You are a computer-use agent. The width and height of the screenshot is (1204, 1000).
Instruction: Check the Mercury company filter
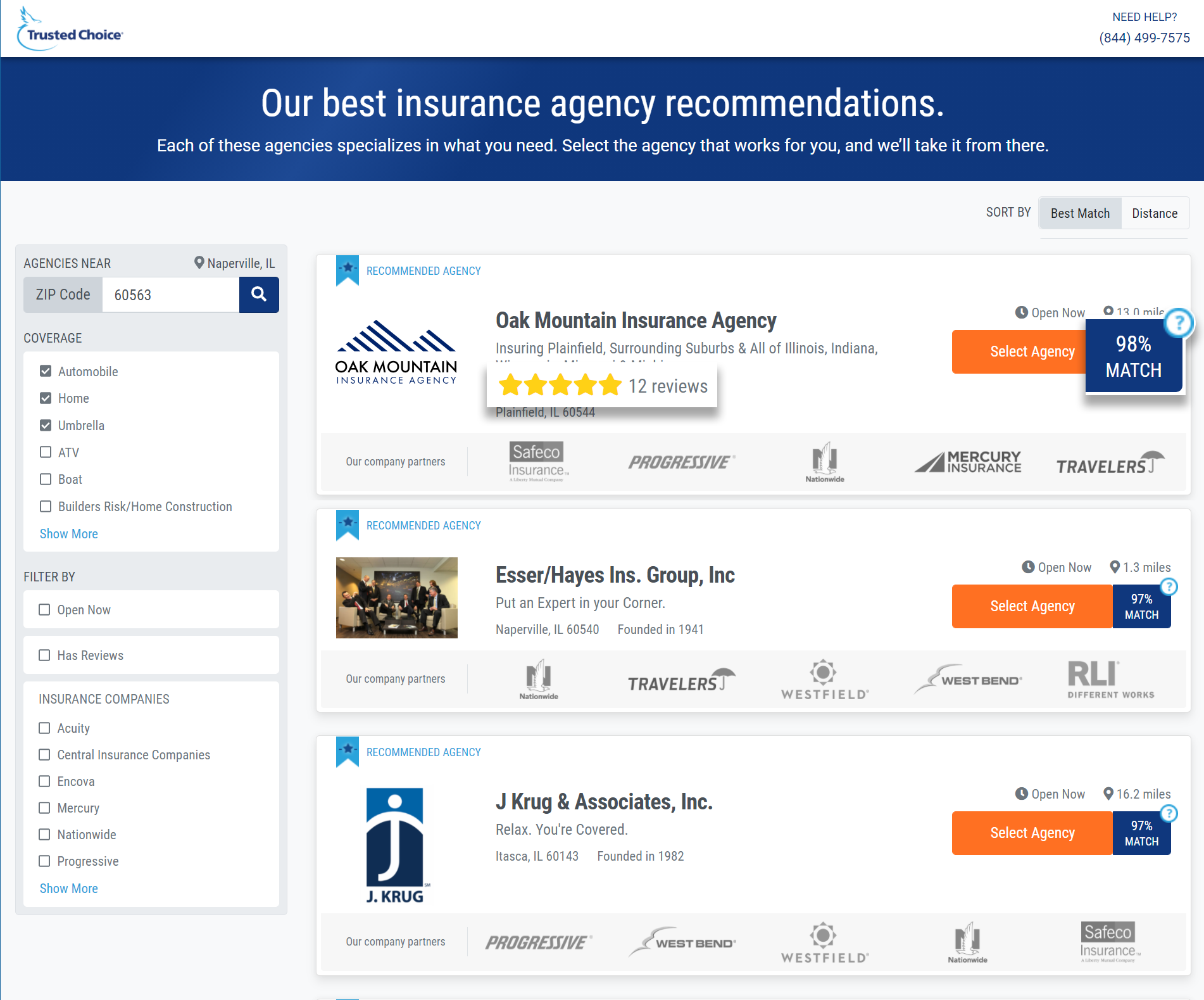coord(44,807)
